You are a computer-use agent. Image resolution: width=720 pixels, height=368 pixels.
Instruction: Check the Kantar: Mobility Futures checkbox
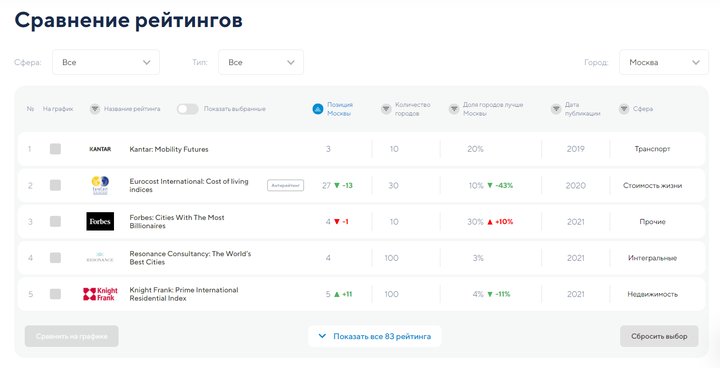point(55,149)
